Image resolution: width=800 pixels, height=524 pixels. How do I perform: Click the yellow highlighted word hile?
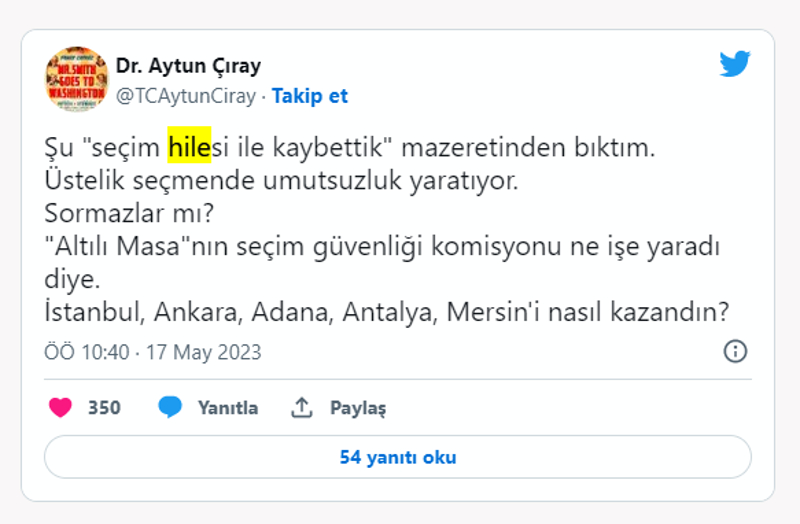click(185, 148)
